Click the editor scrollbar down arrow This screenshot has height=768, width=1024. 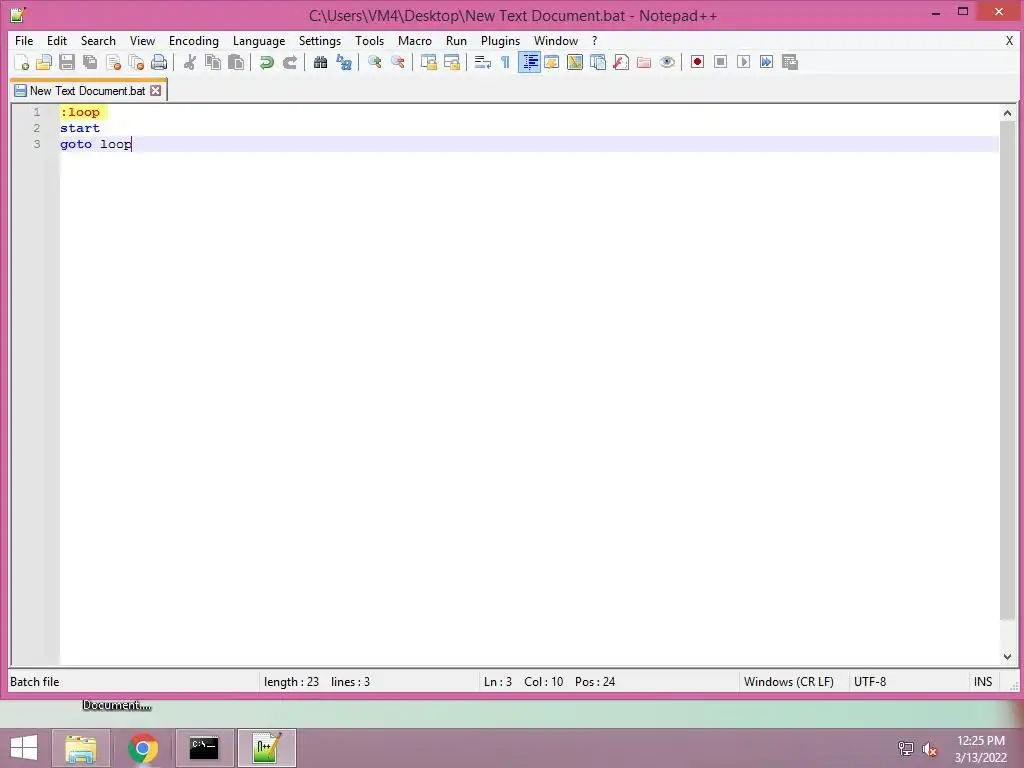[1007, 657]
